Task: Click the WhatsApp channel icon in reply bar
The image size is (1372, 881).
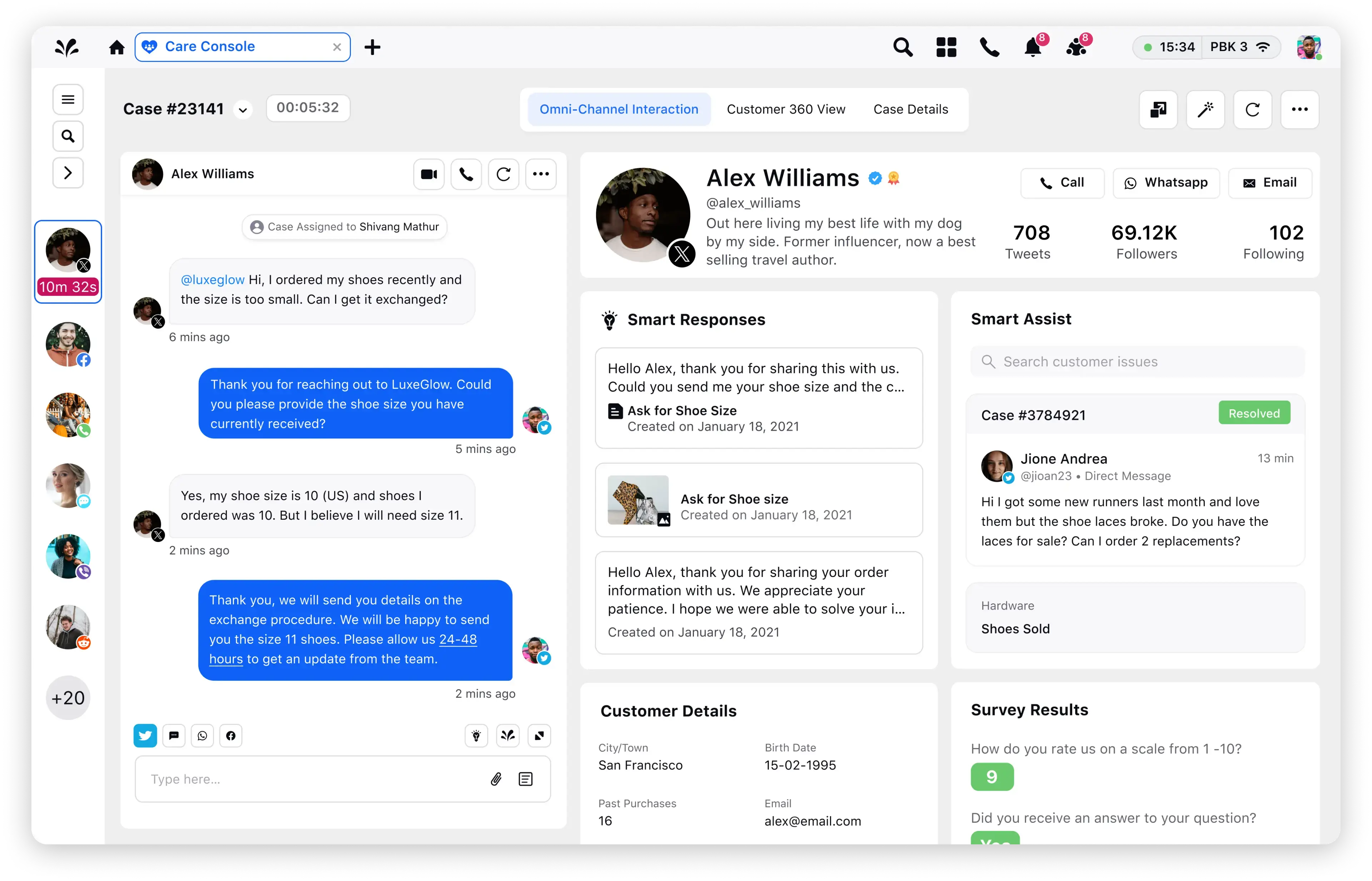Action: pos(202,736)
